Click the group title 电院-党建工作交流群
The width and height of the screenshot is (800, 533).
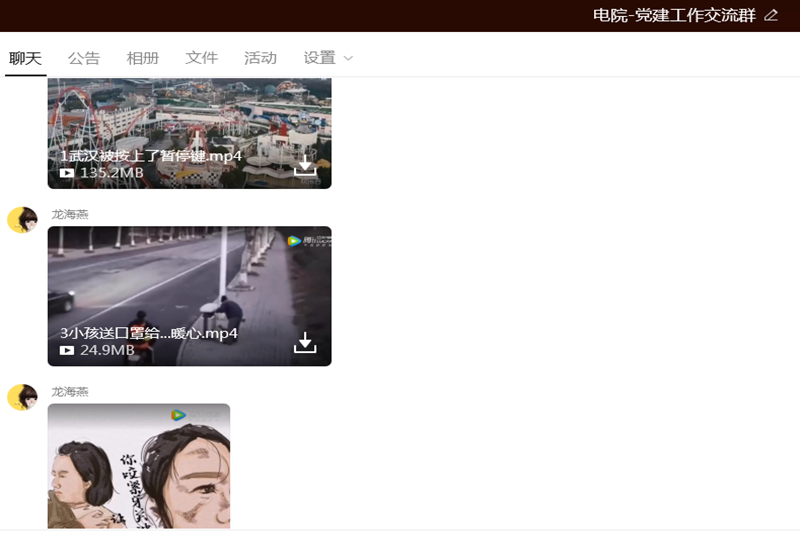674,15
